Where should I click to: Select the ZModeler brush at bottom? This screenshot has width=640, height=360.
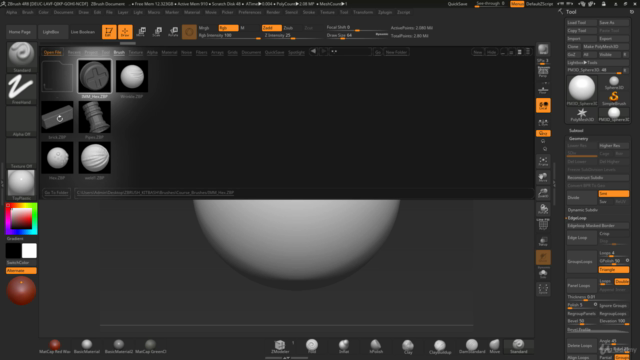point(280,346)
